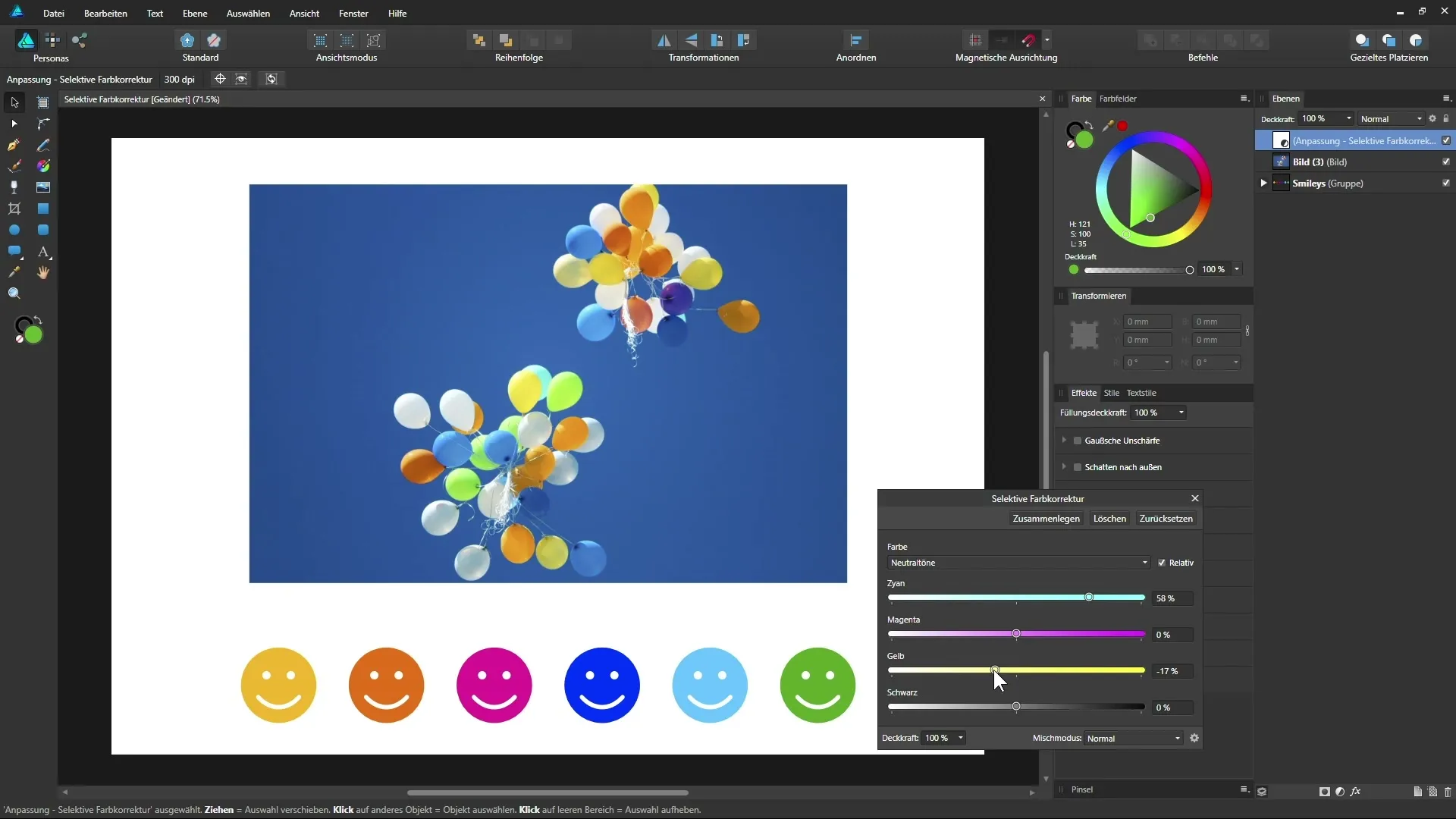Screen dimensions: 1456x819
Task: Click the eyedropper in the Farbe panel
Action: point(1108,126)
